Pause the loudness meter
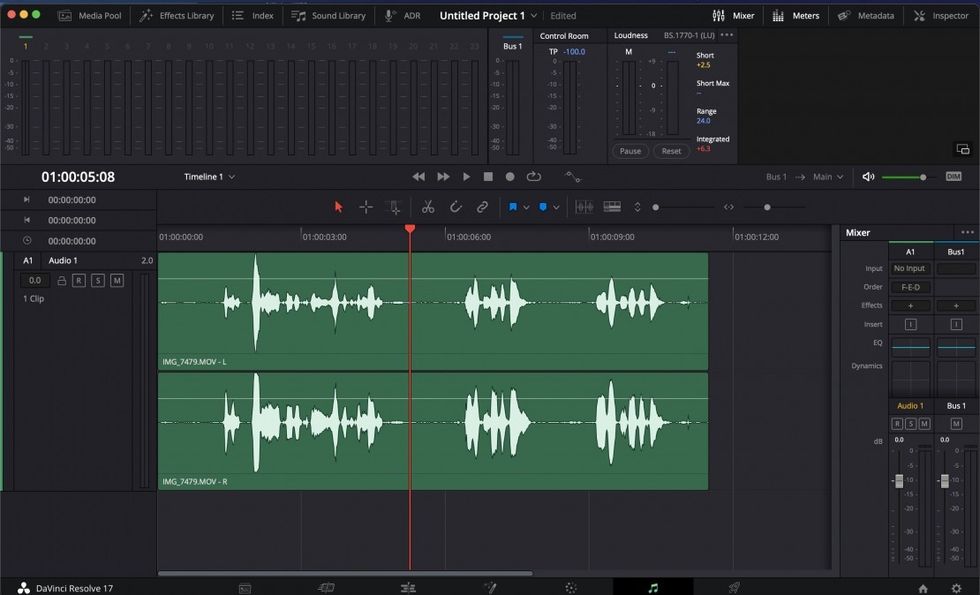980x595 pixels. 630,151
